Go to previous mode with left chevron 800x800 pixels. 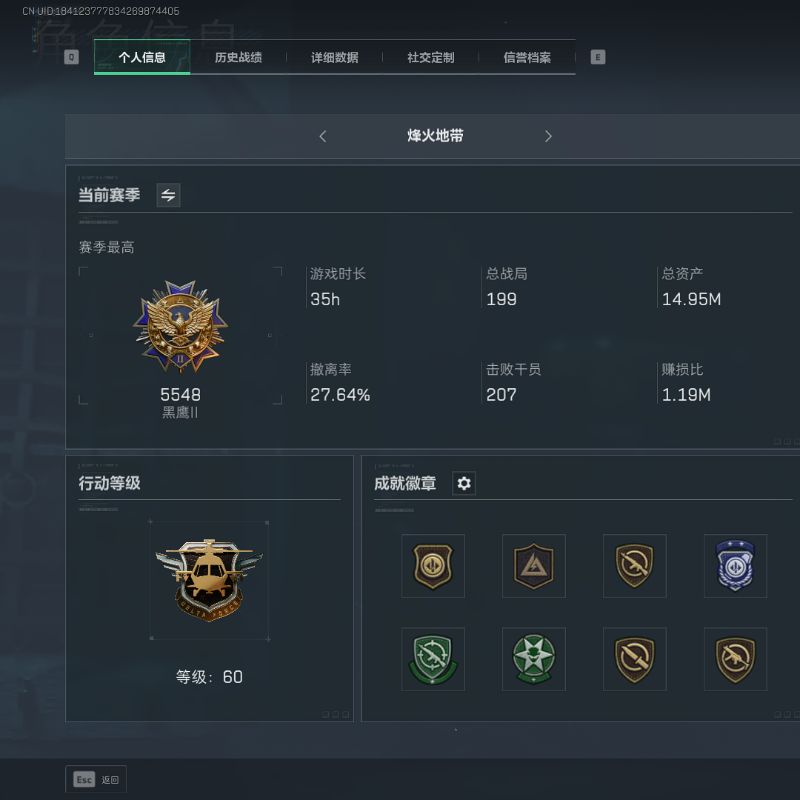[x=322, y=136]
